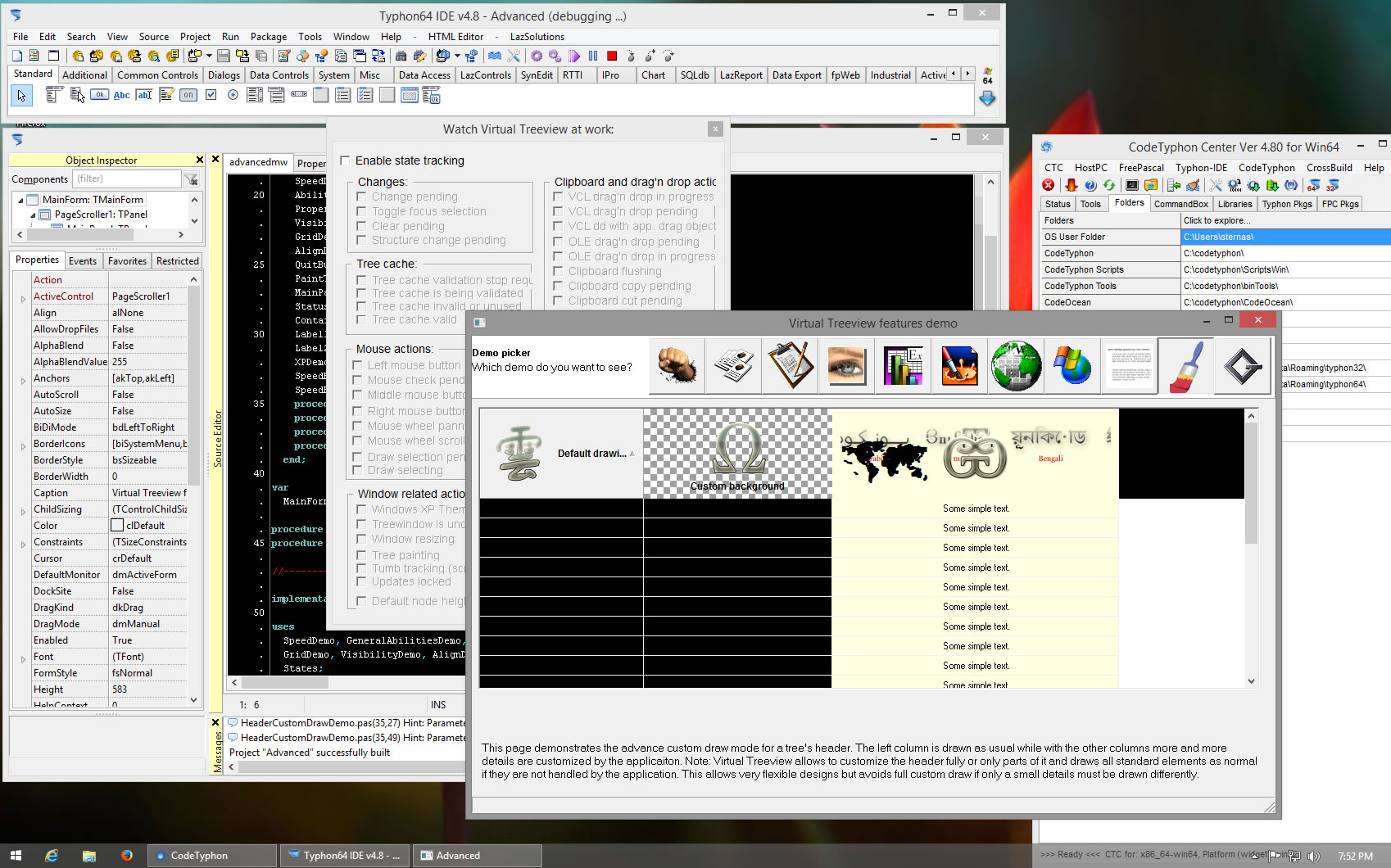Click the broom clean icon in CodeTyphon Center
This screenshot has height=868, width=1391.
pos(1193,185)
